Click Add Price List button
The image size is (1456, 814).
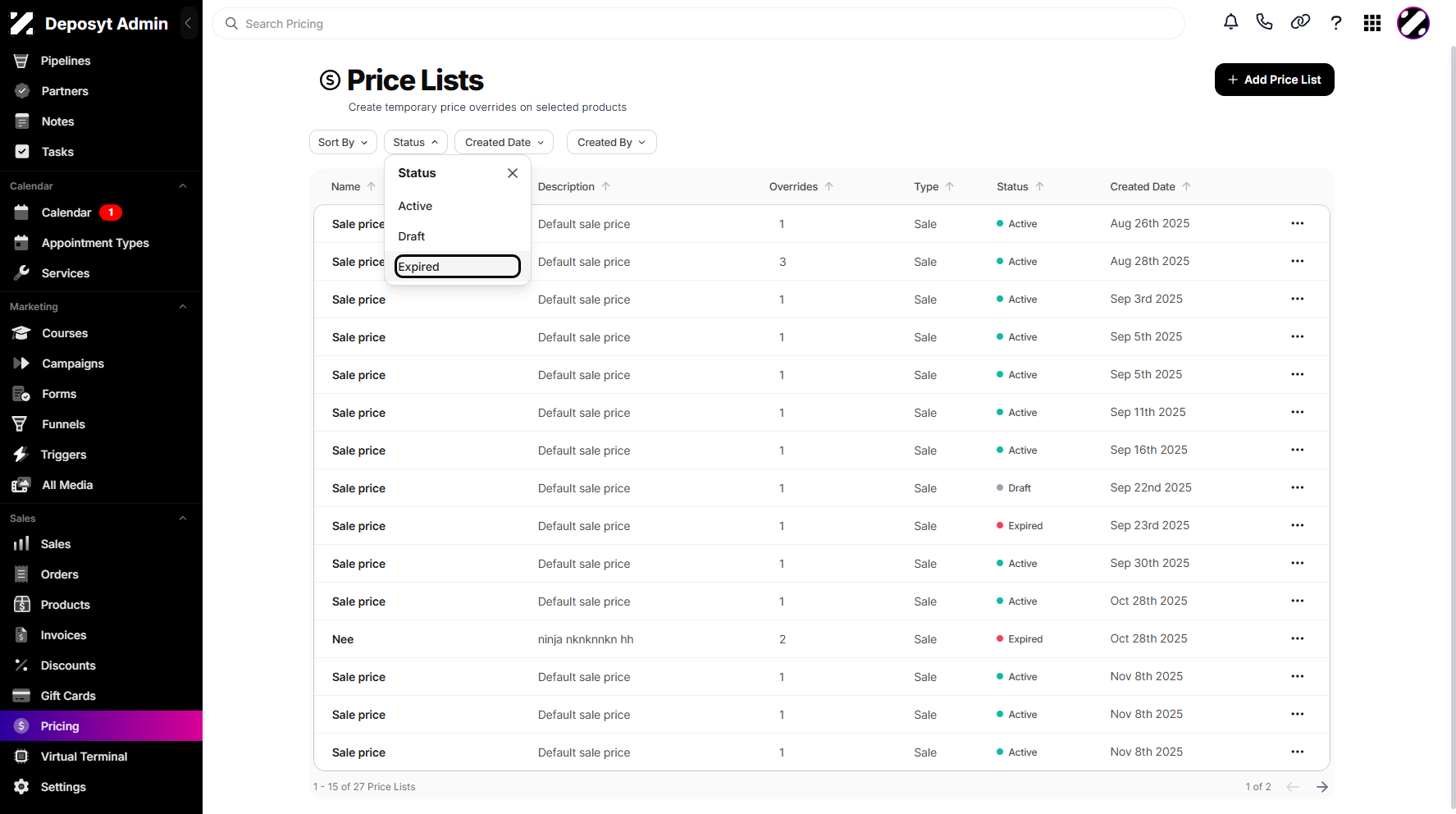point(1274,80)
